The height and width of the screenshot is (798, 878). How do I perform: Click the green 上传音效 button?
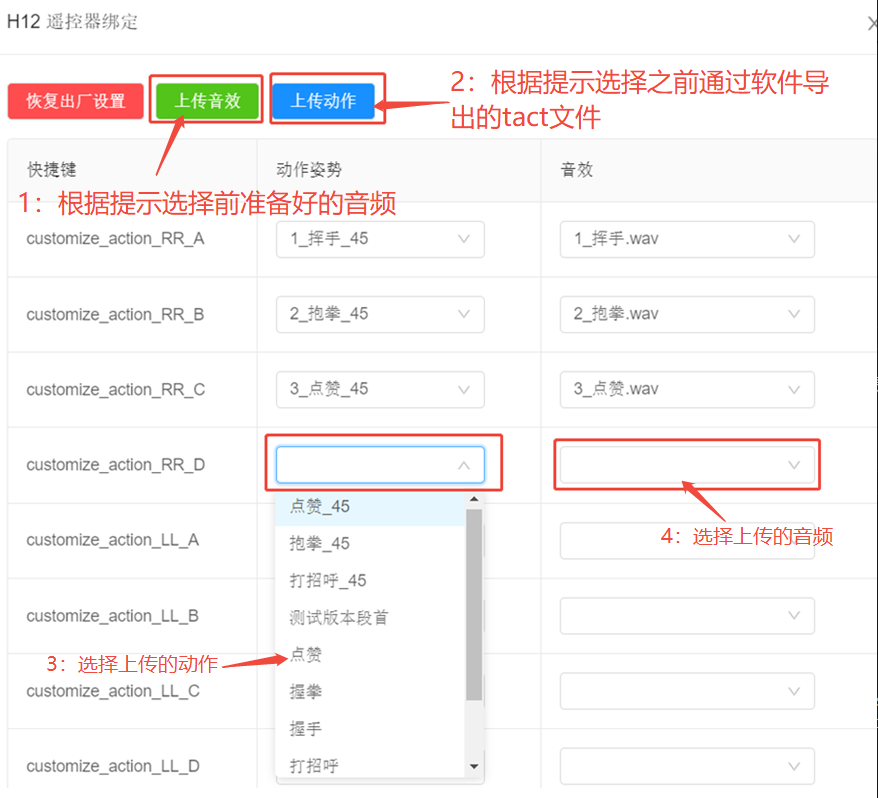pyautogui.click(x=207, y=100)
